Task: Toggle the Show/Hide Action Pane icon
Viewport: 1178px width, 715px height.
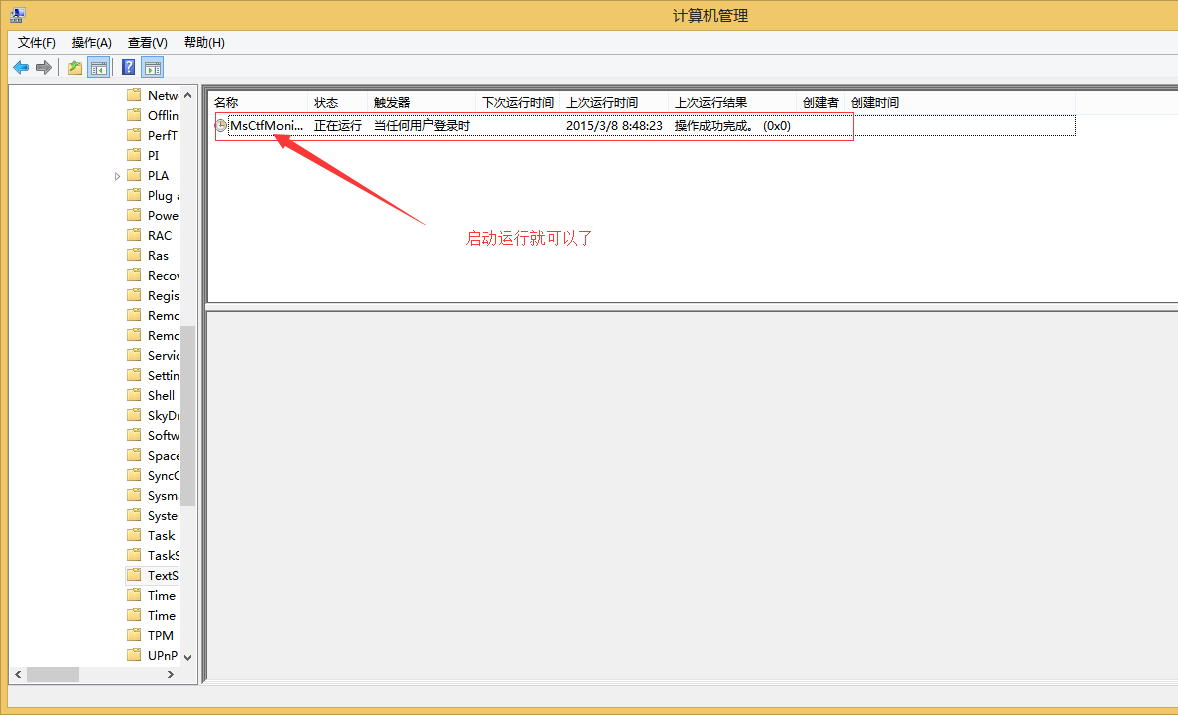Action: pos(153,68)
